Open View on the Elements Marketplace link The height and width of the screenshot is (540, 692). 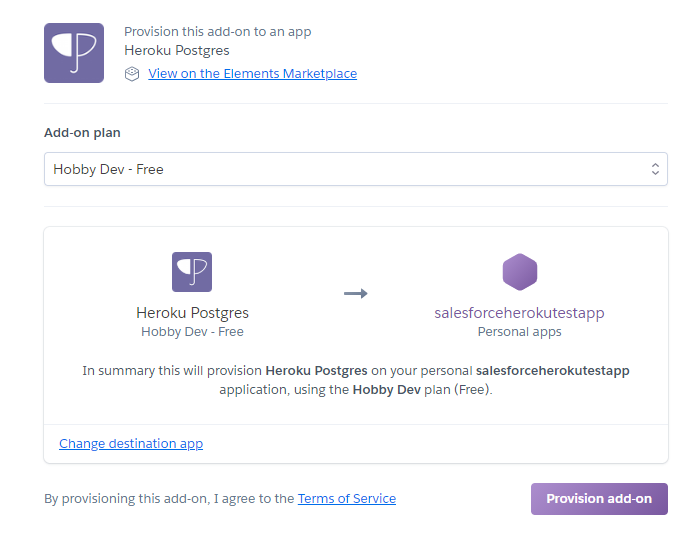tap(252, 74)
